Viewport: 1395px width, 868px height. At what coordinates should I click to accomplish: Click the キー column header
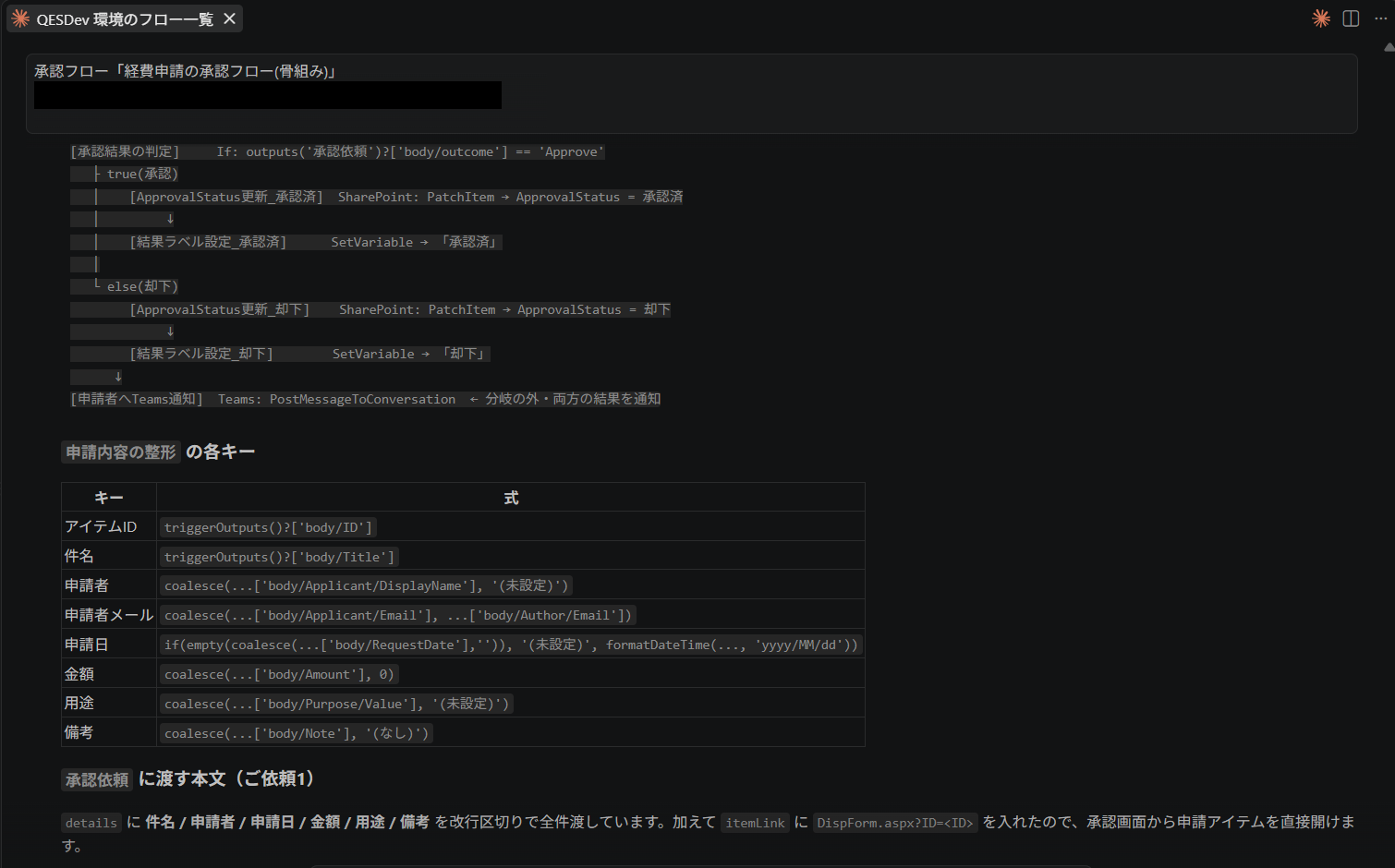click(x=109, y=498)
